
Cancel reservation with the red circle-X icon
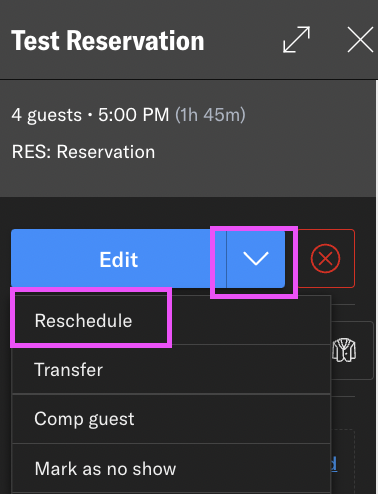[325, 258]
